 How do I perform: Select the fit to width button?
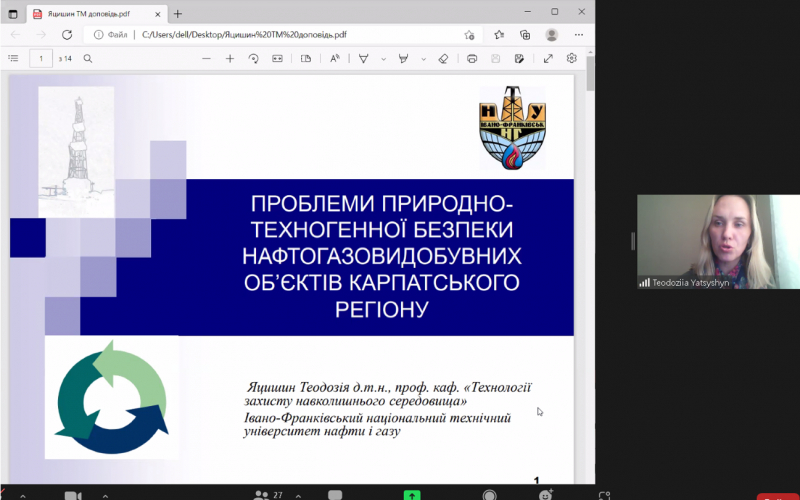277,59
